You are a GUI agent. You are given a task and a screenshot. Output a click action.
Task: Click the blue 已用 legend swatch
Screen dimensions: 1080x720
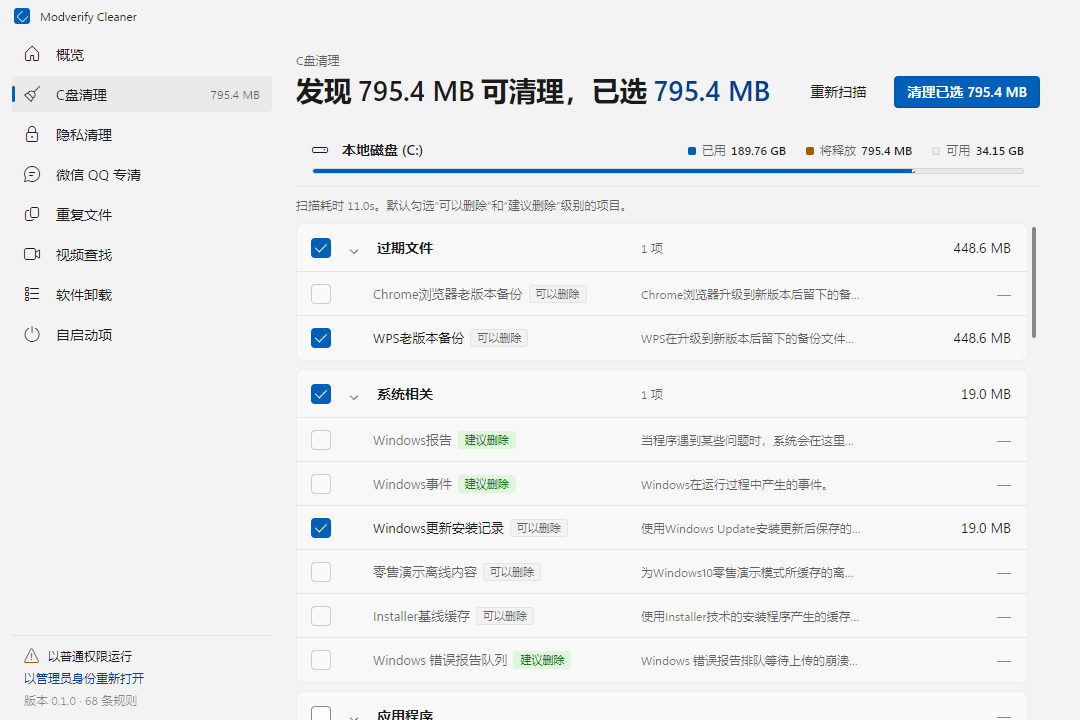(692, 151)
